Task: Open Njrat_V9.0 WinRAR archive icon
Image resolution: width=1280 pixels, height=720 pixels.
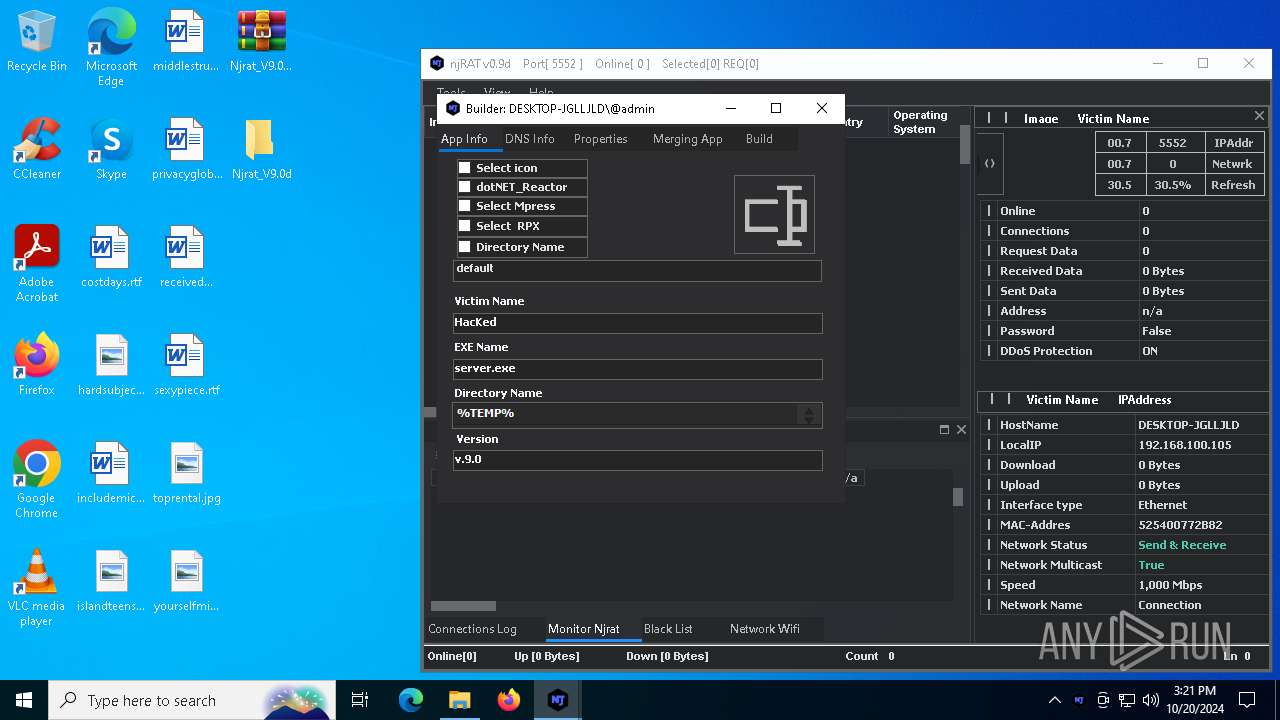Action: point(261,42)
